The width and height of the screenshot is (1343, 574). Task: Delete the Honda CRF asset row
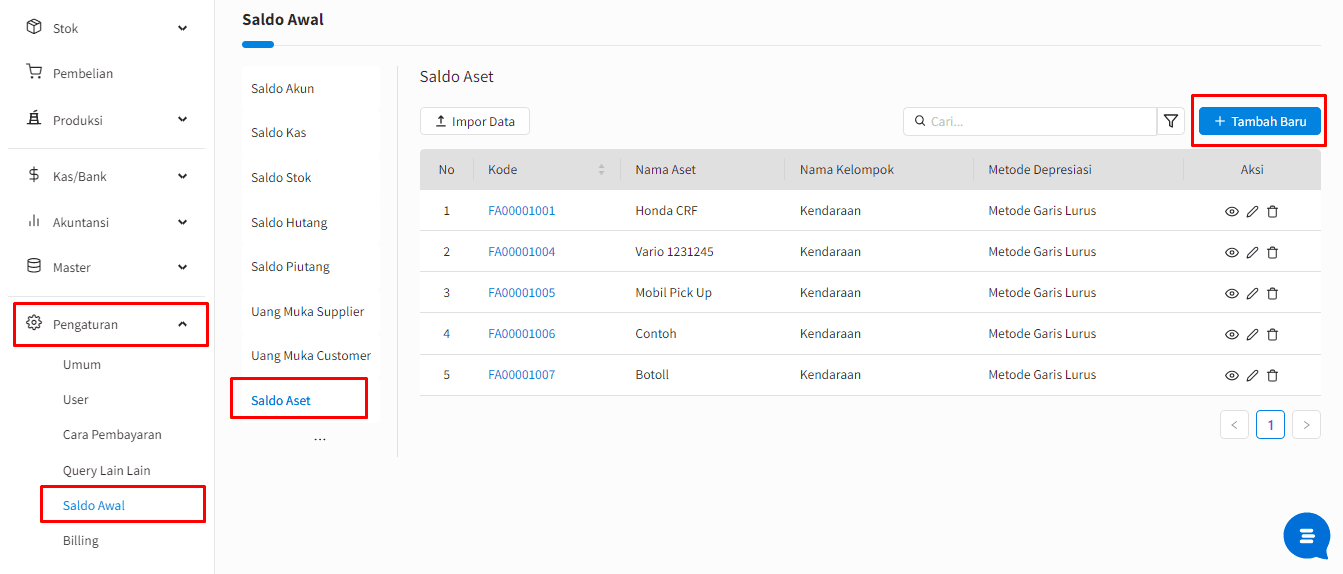click(1272, 211)
